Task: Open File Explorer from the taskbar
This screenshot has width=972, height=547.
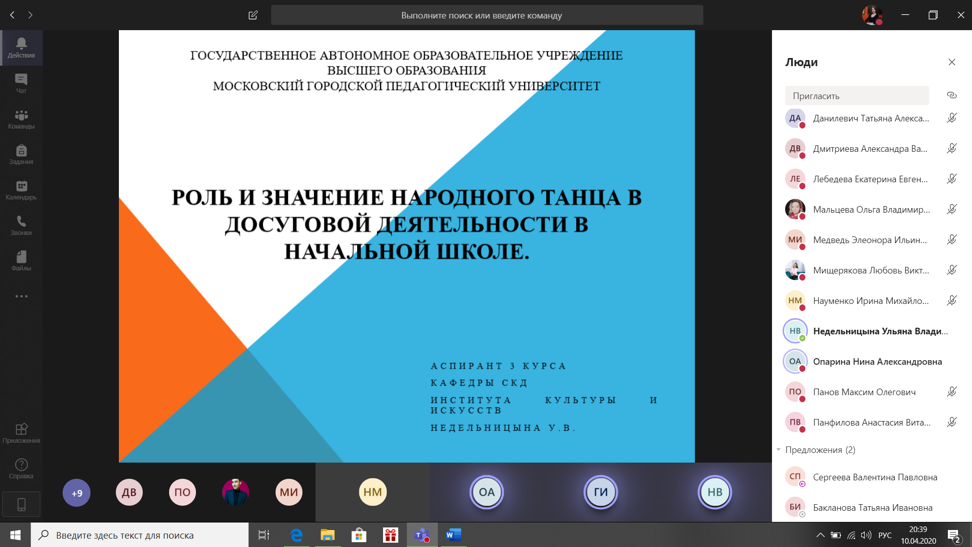Action: 327,535
